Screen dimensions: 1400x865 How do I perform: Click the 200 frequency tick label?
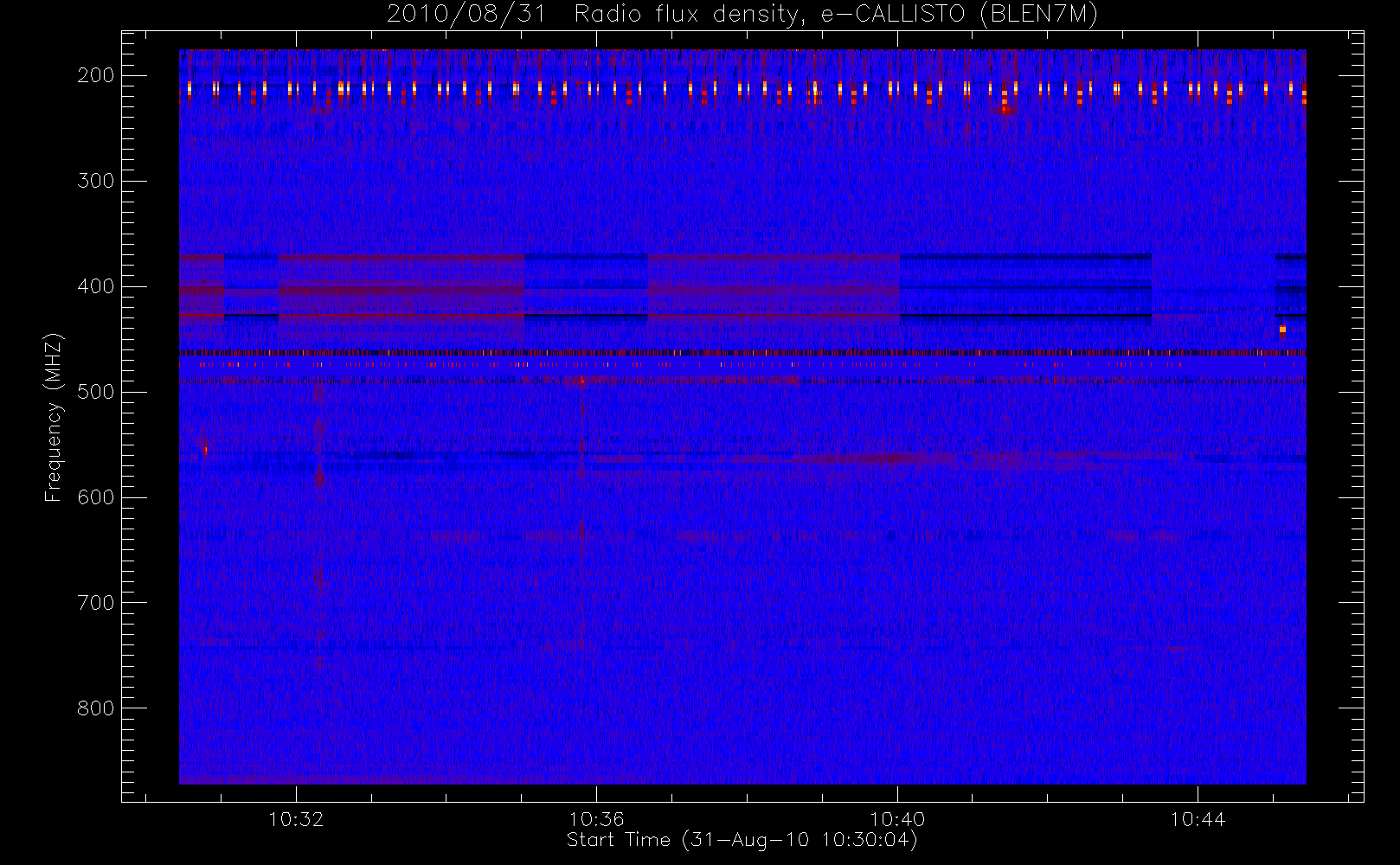coord(96,75)
